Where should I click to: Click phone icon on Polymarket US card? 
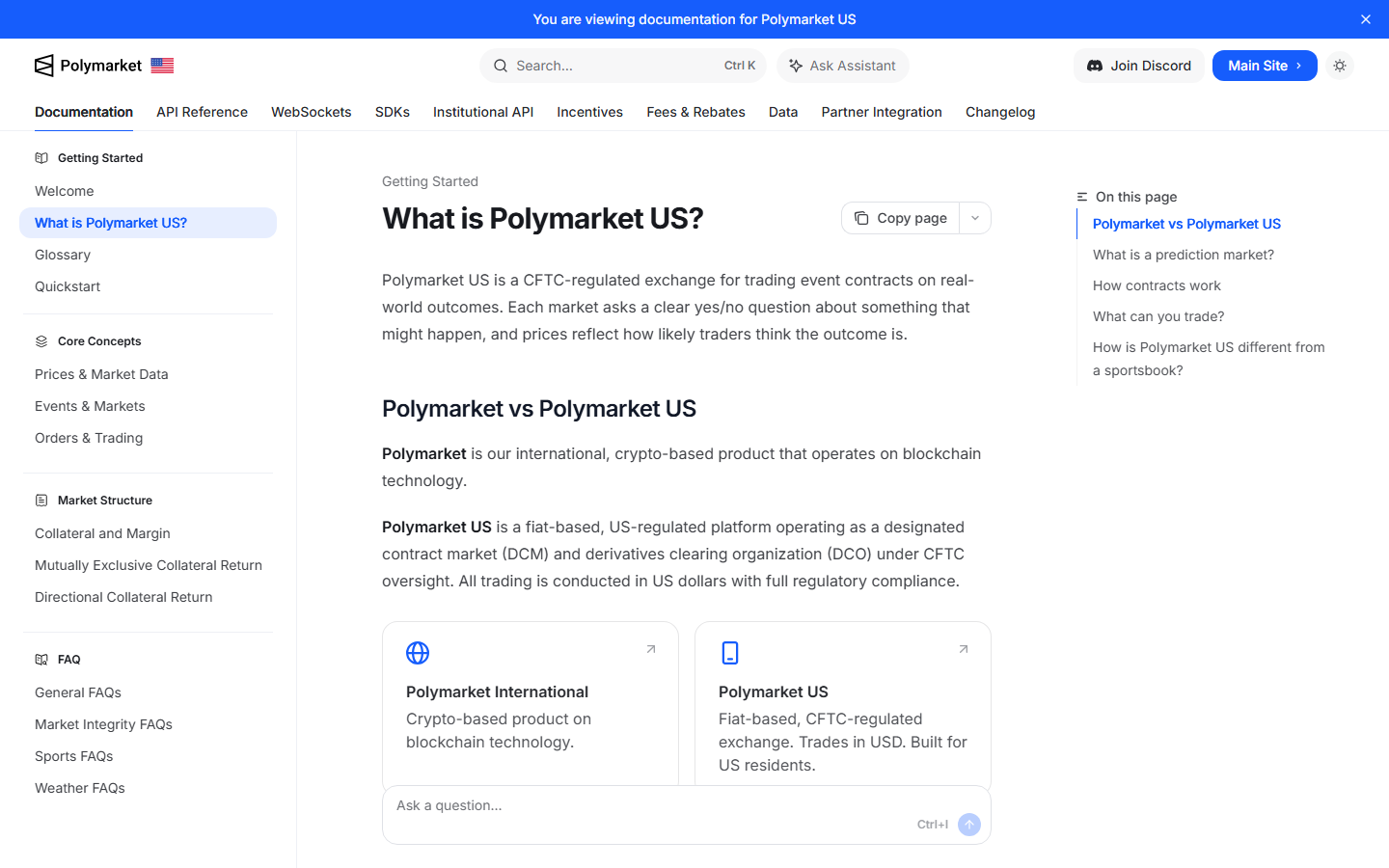coord(730,653)
